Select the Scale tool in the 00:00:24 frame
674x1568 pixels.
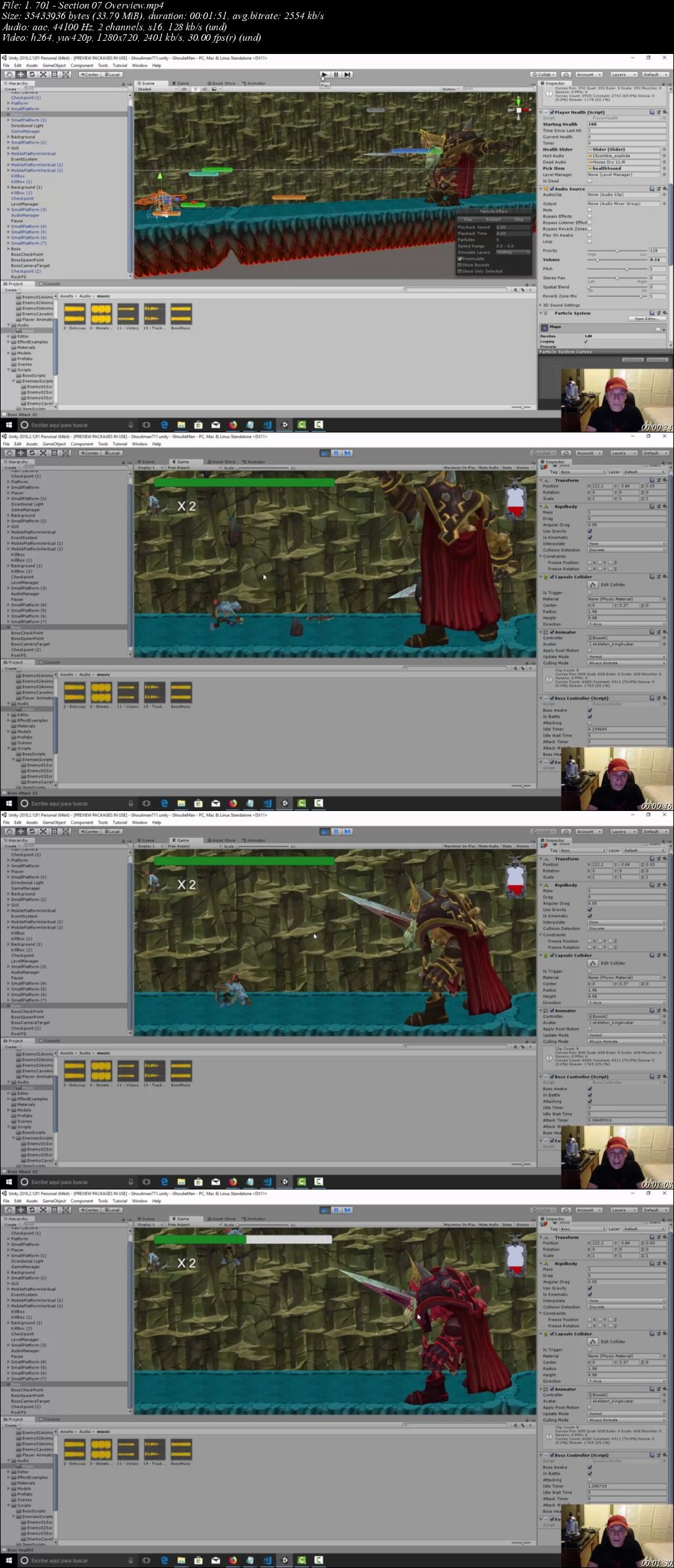[43, 74]
